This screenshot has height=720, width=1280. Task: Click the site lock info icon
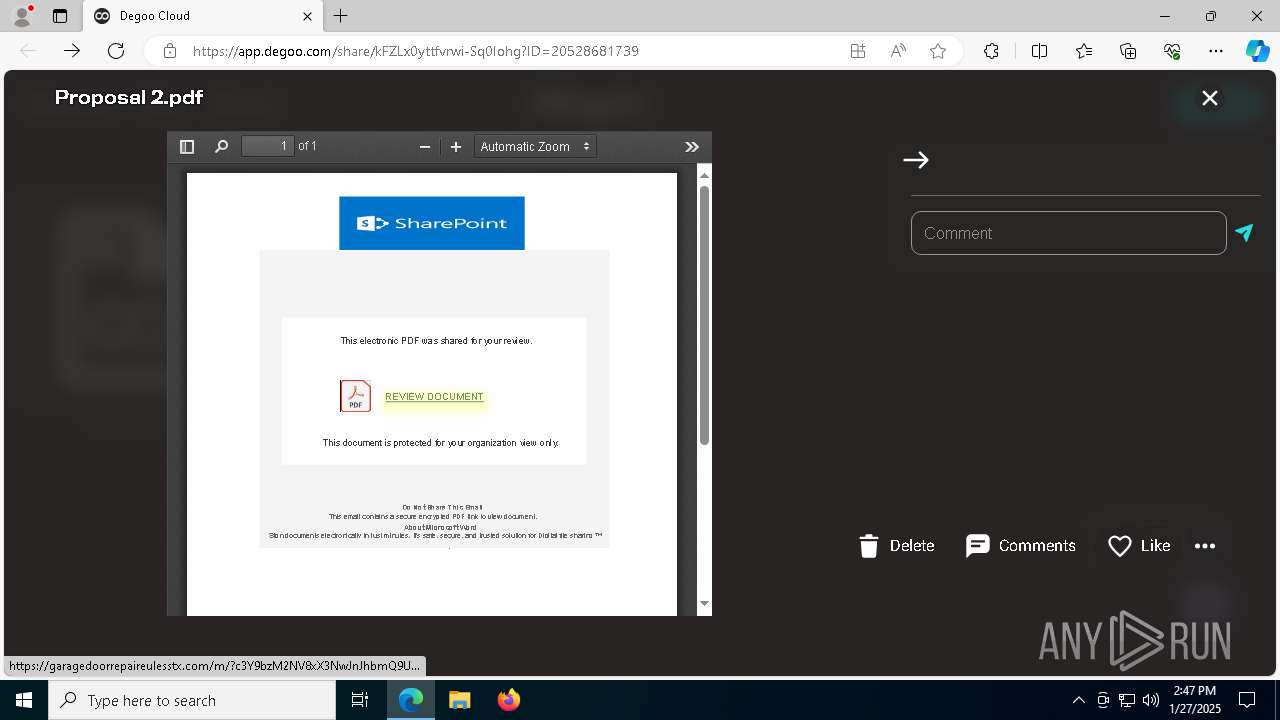pyautogui.click(x=170, y=51)
